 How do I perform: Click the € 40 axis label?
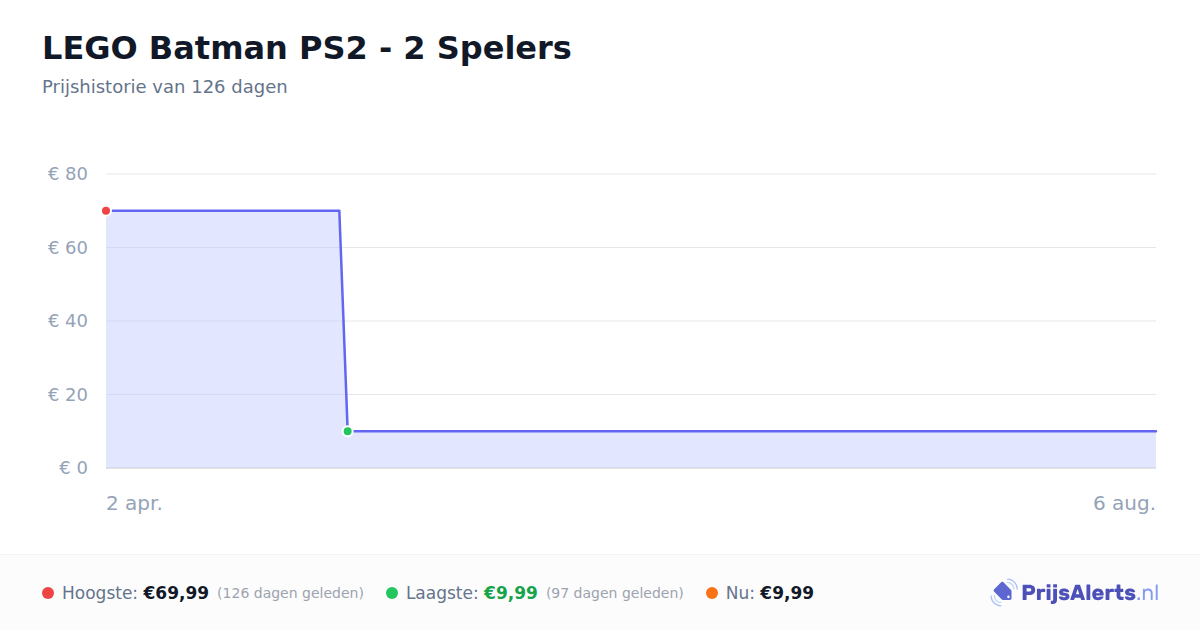pyautogui.click(x=68, y=321)
